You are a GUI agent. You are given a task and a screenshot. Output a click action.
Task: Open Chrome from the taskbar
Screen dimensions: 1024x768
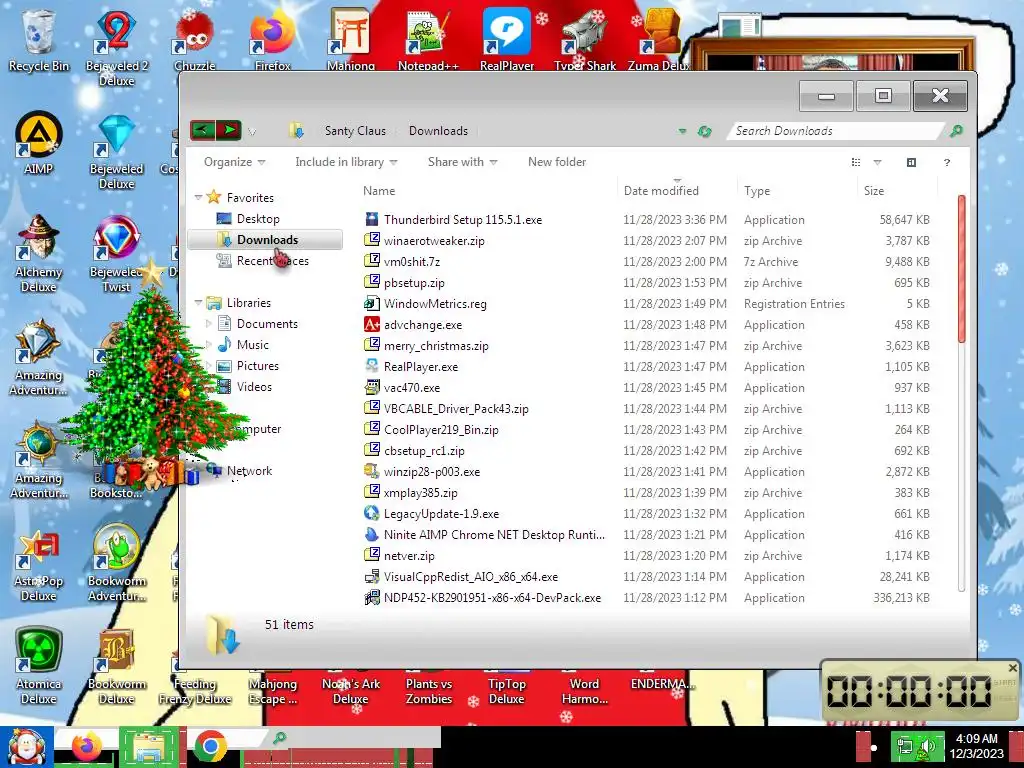click(210, 747)
